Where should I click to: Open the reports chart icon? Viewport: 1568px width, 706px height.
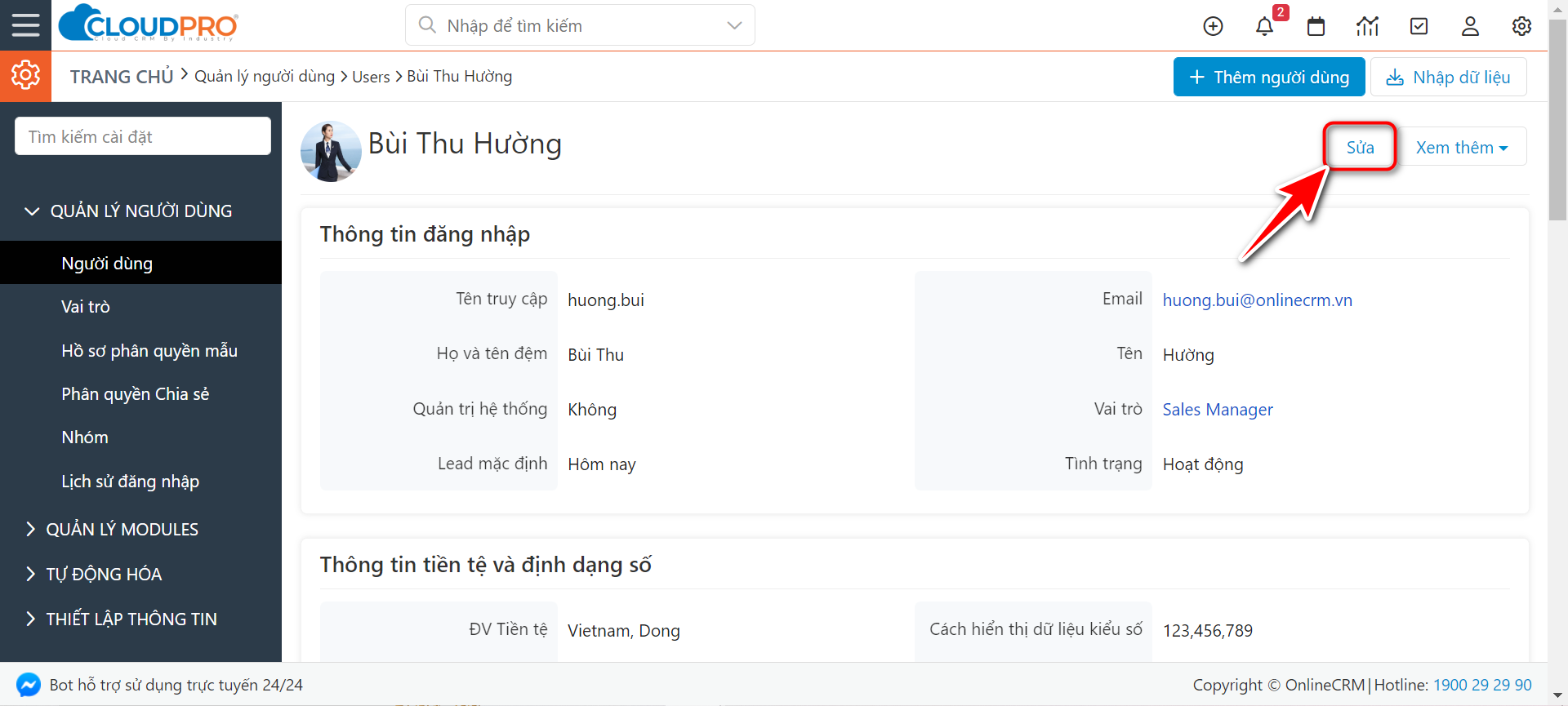pyautogui.click(x=1367, y=26)
